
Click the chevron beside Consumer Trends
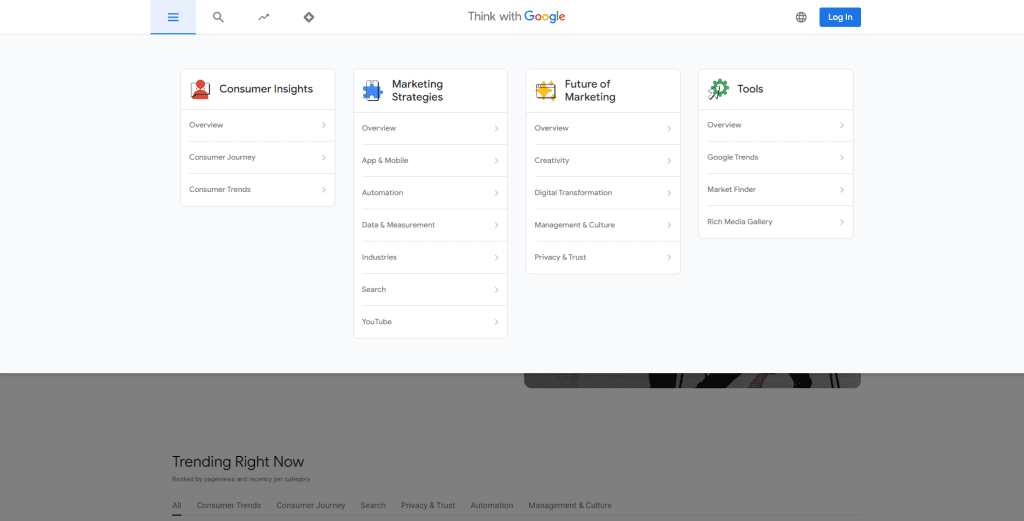[323, 190]
